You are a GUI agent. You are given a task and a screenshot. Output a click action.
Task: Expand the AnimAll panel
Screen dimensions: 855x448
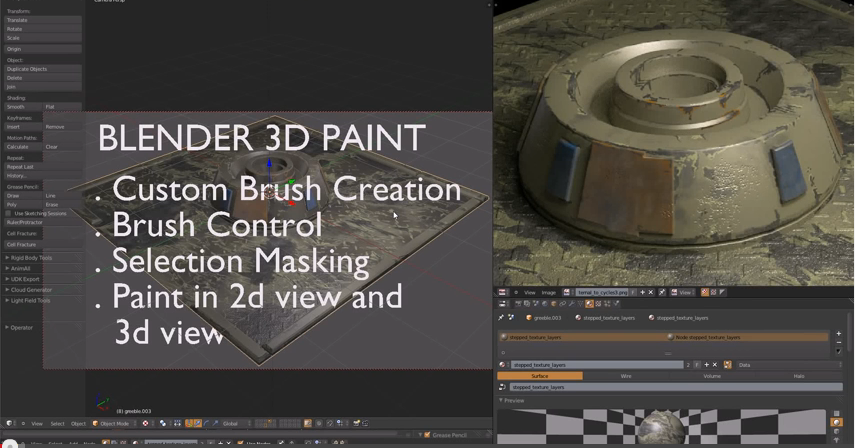pos(19,268)
